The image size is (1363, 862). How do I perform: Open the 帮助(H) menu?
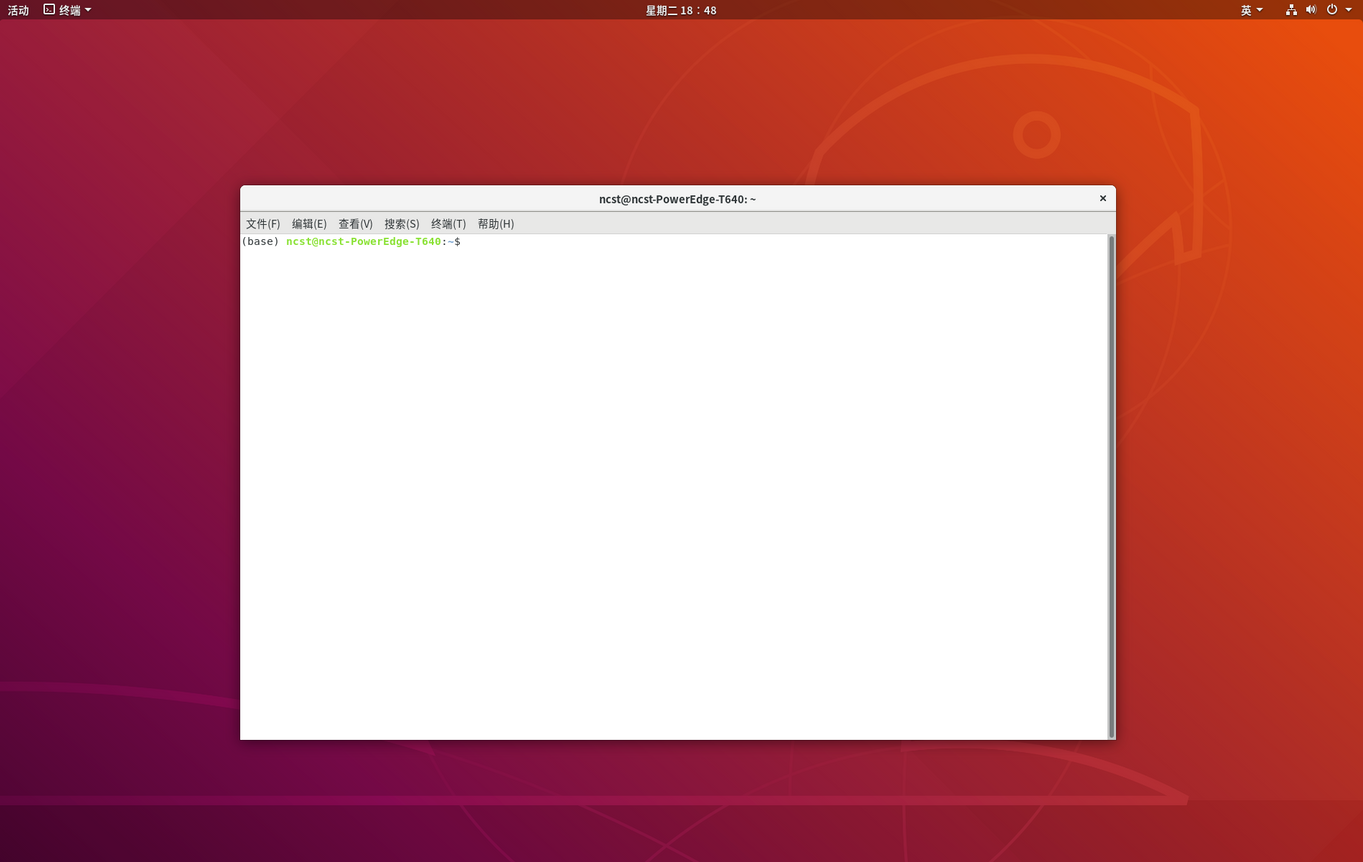(x=495, y=224)
